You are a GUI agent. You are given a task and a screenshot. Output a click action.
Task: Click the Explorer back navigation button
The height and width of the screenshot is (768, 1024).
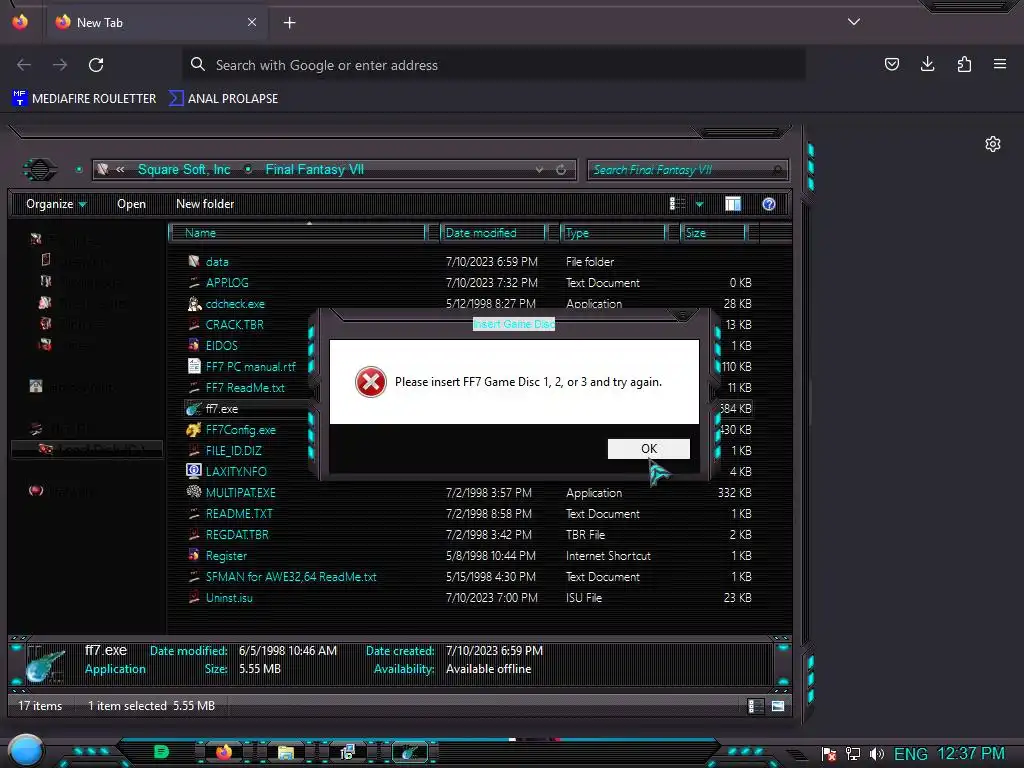pyautogui.click(x=39, y=170)
